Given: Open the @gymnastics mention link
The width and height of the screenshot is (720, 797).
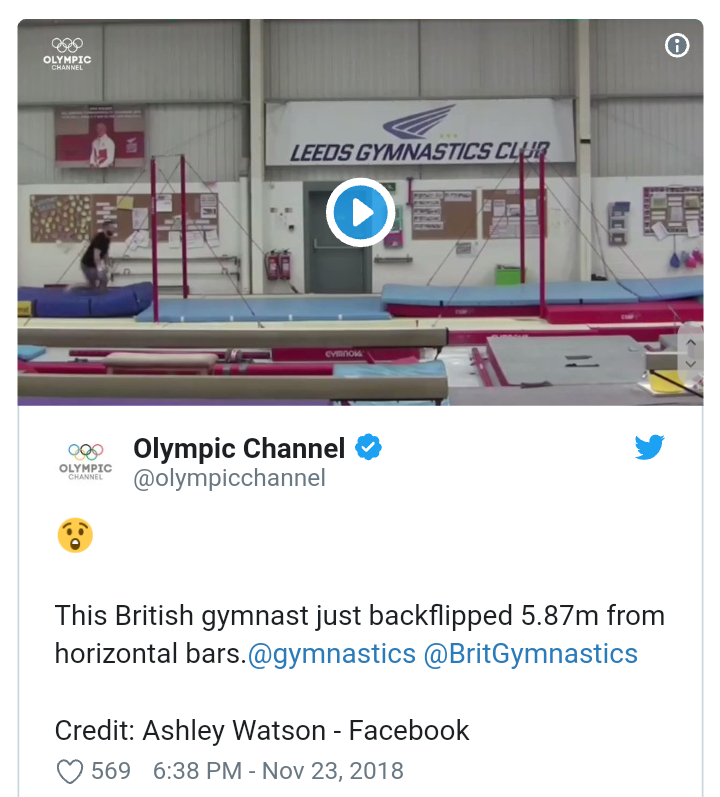Looking at the screenshot, I should [331, 654].
